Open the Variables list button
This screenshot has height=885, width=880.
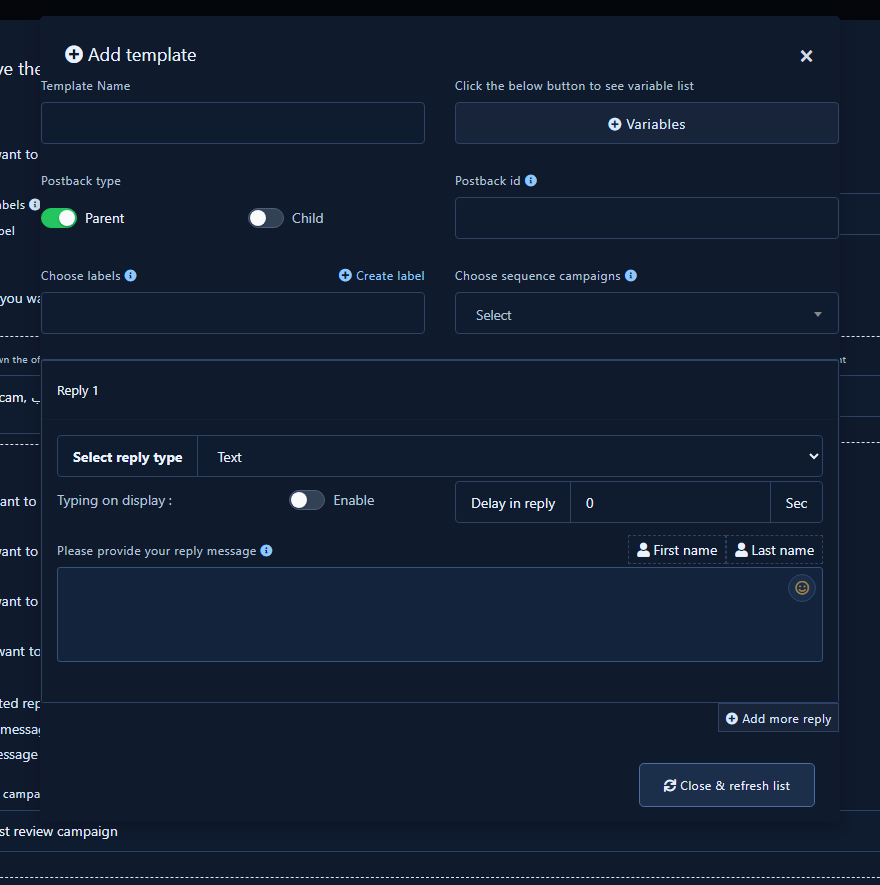pyautogui.click(x=646, y=123)
